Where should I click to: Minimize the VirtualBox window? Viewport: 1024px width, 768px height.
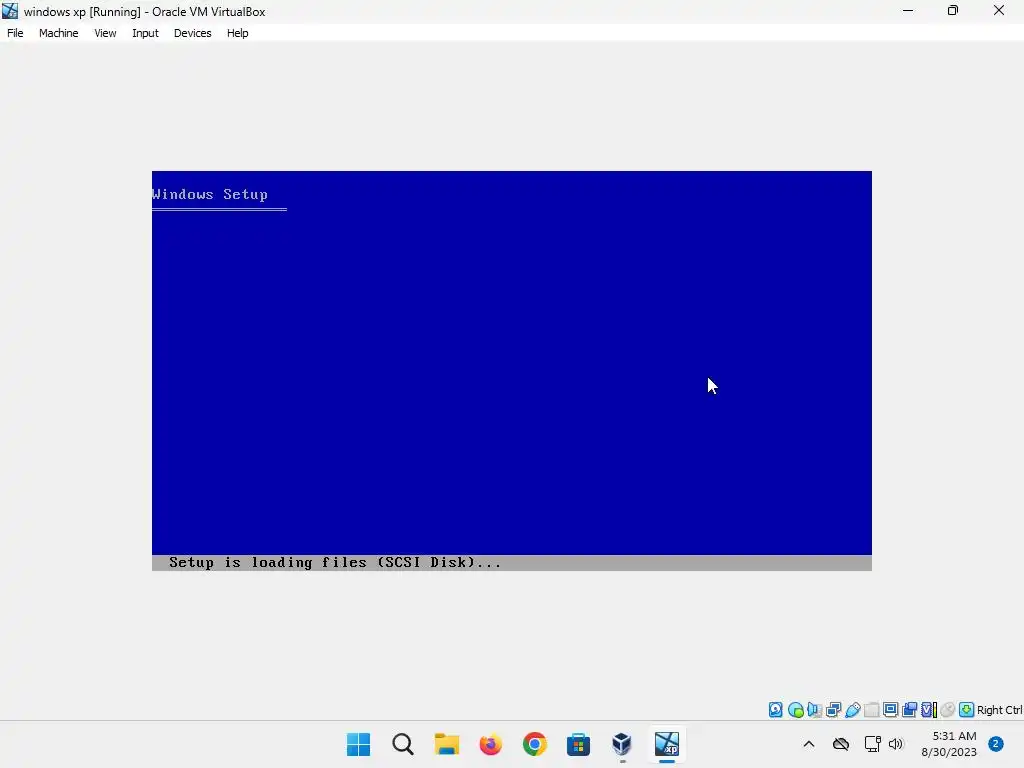(x=908, y=10)
